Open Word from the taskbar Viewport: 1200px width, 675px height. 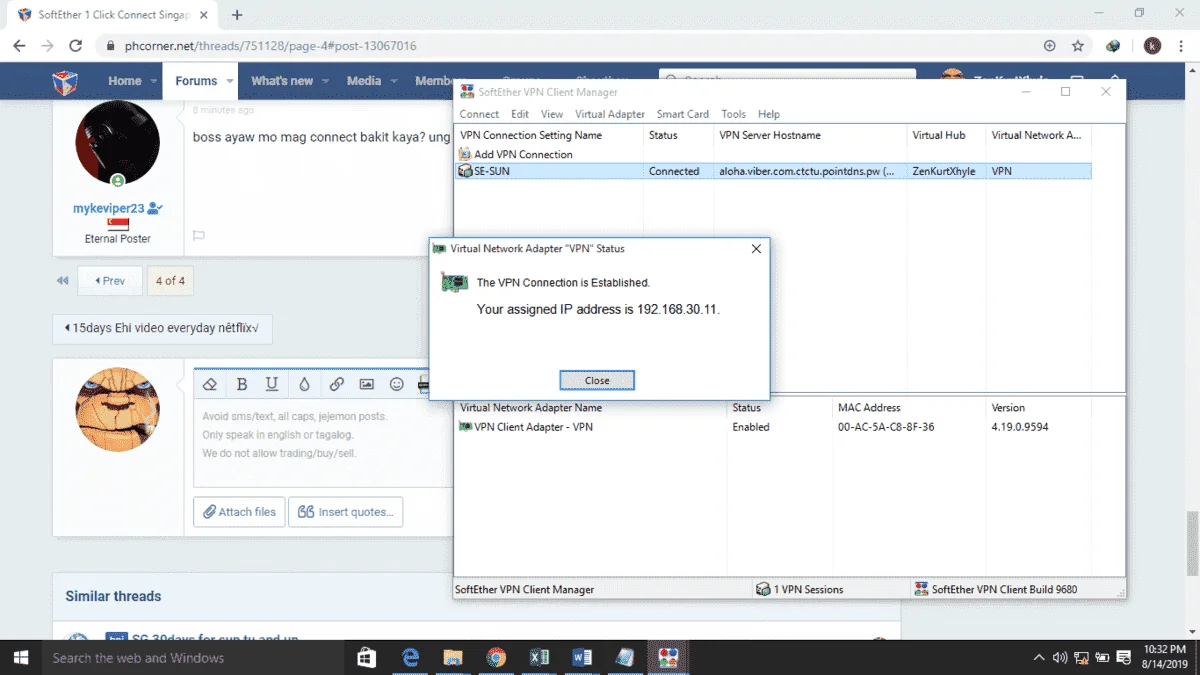click(x=582, y=657)
